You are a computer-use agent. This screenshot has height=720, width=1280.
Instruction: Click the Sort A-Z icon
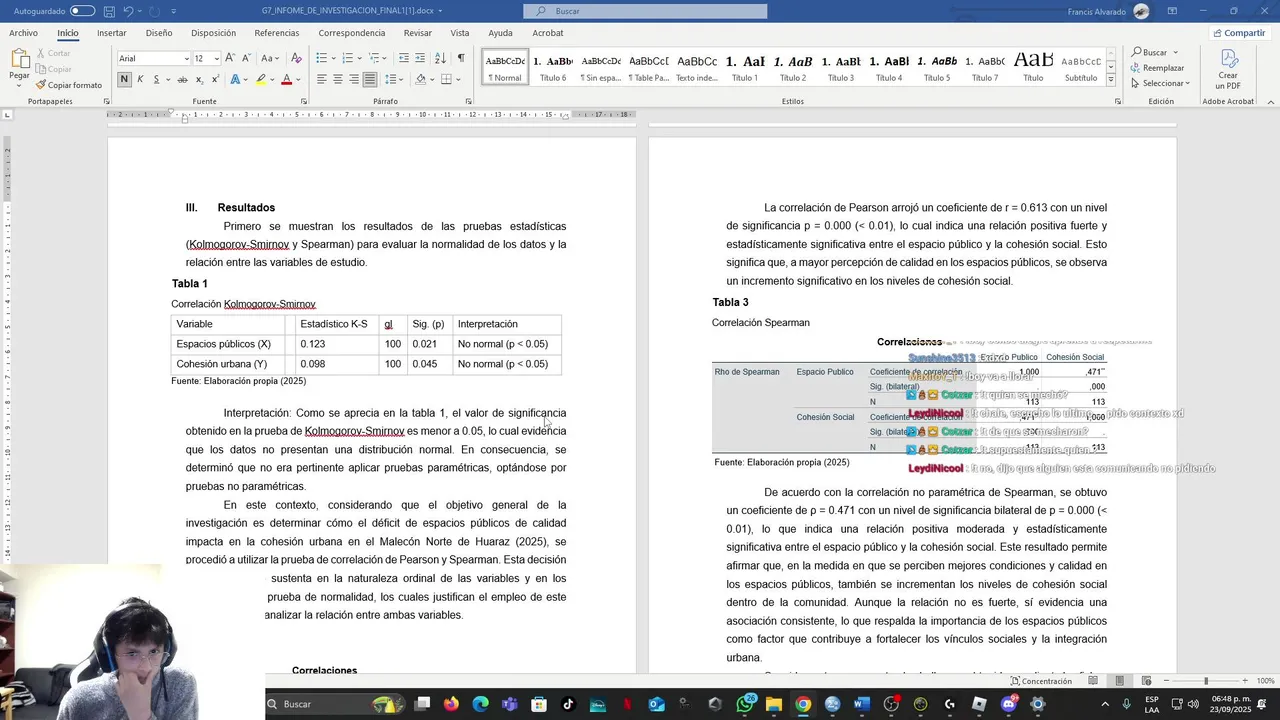click(442, 58)
